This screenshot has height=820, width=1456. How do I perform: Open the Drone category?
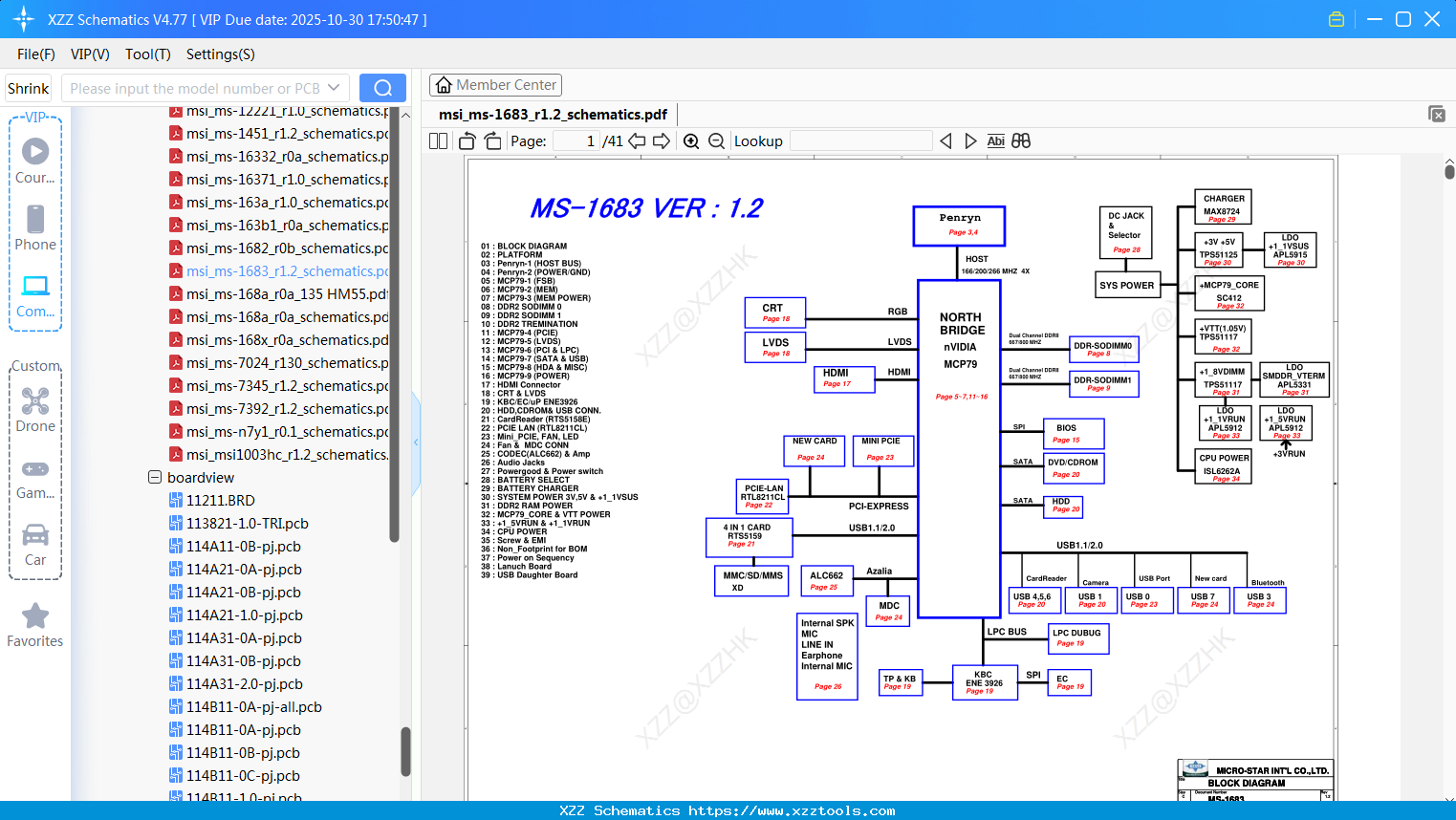(x=35, y=410)
